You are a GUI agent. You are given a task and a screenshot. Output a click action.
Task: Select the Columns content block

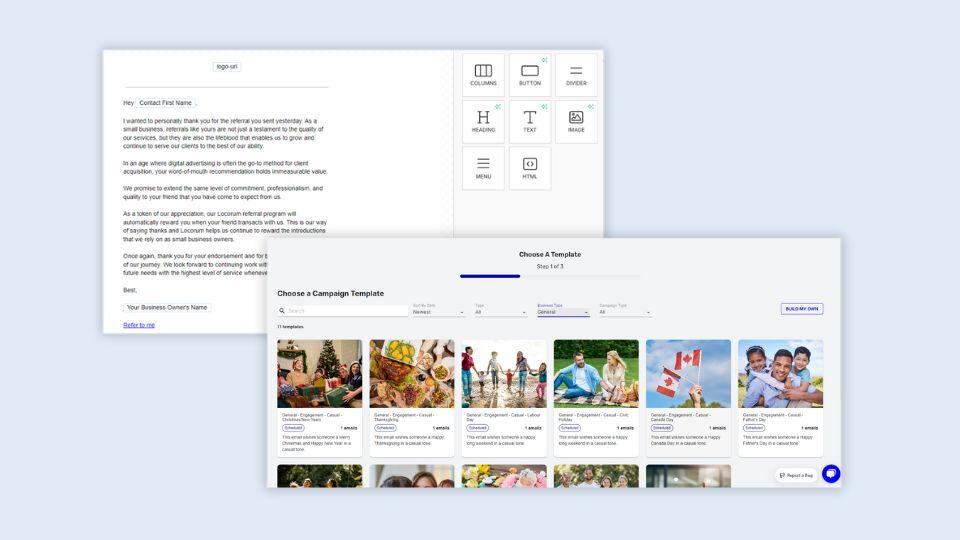(x=483, y=75)
